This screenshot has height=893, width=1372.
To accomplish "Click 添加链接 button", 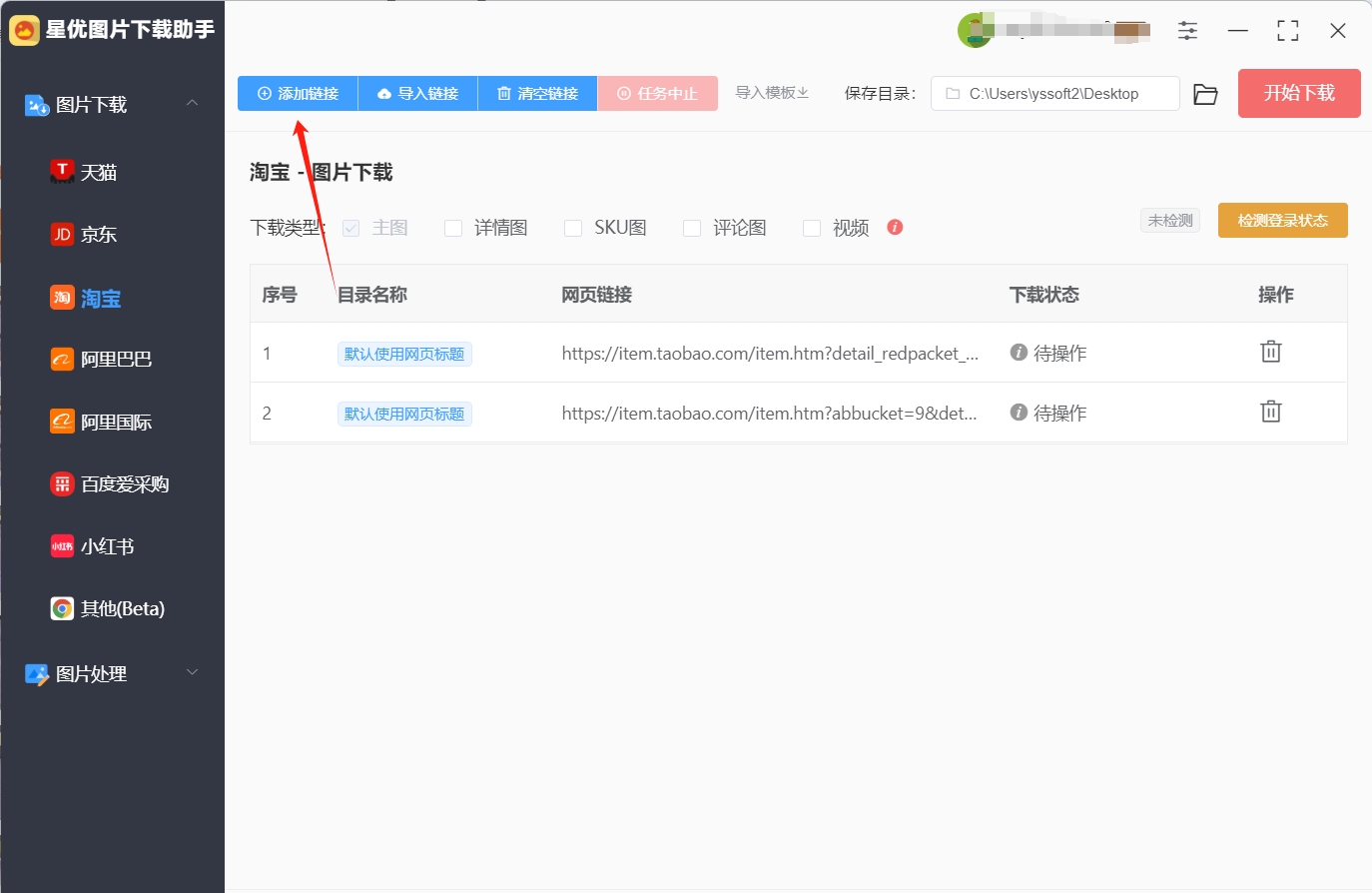I will coord(298,93).
